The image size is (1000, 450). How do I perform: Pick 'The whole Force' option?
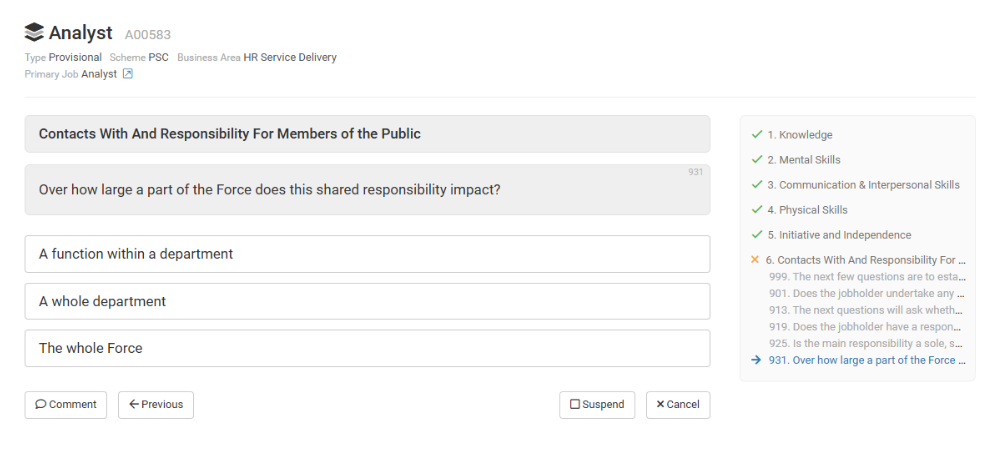pyautogui.click(x=367, y=348)
